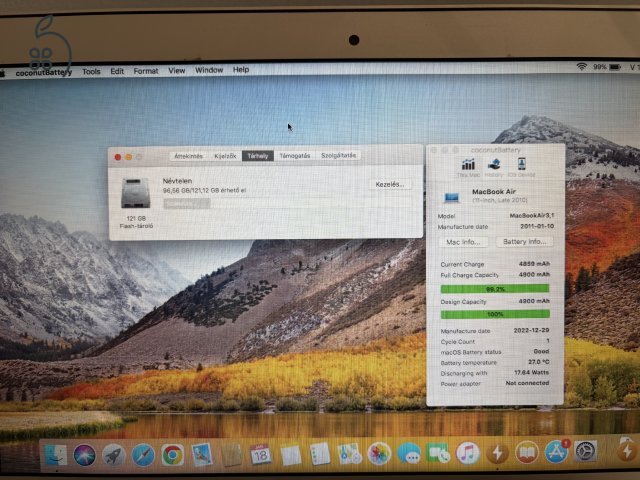Click the 99% battery indicator in menu bar
This screenshot has height=480, width=640.
coord(607,67)
